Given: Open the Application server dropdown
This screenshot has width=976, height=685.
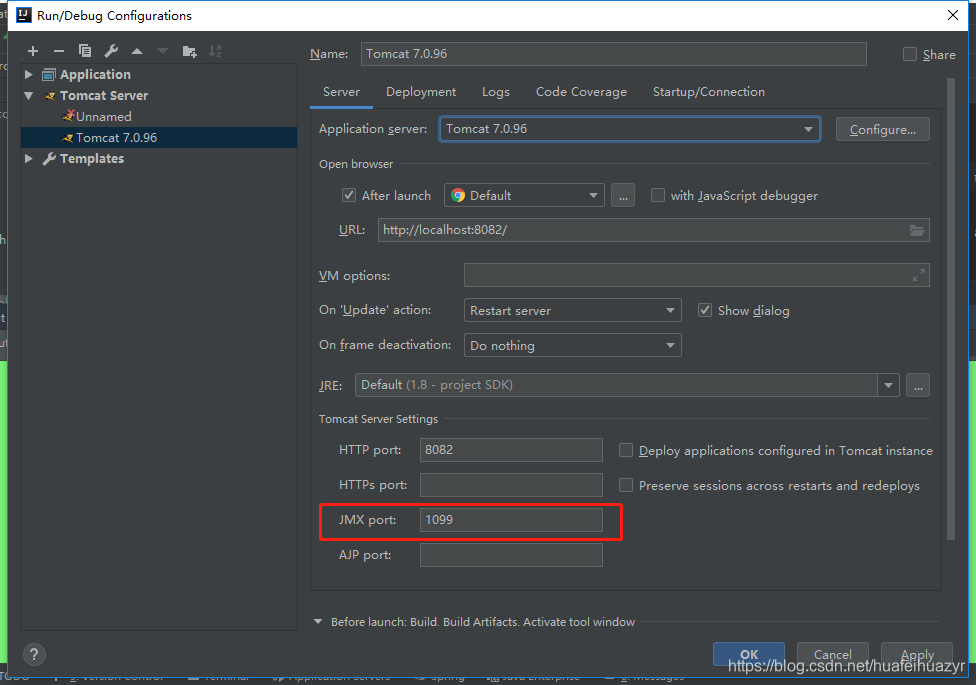Looking at the screenshot, I should click(629, 129).
